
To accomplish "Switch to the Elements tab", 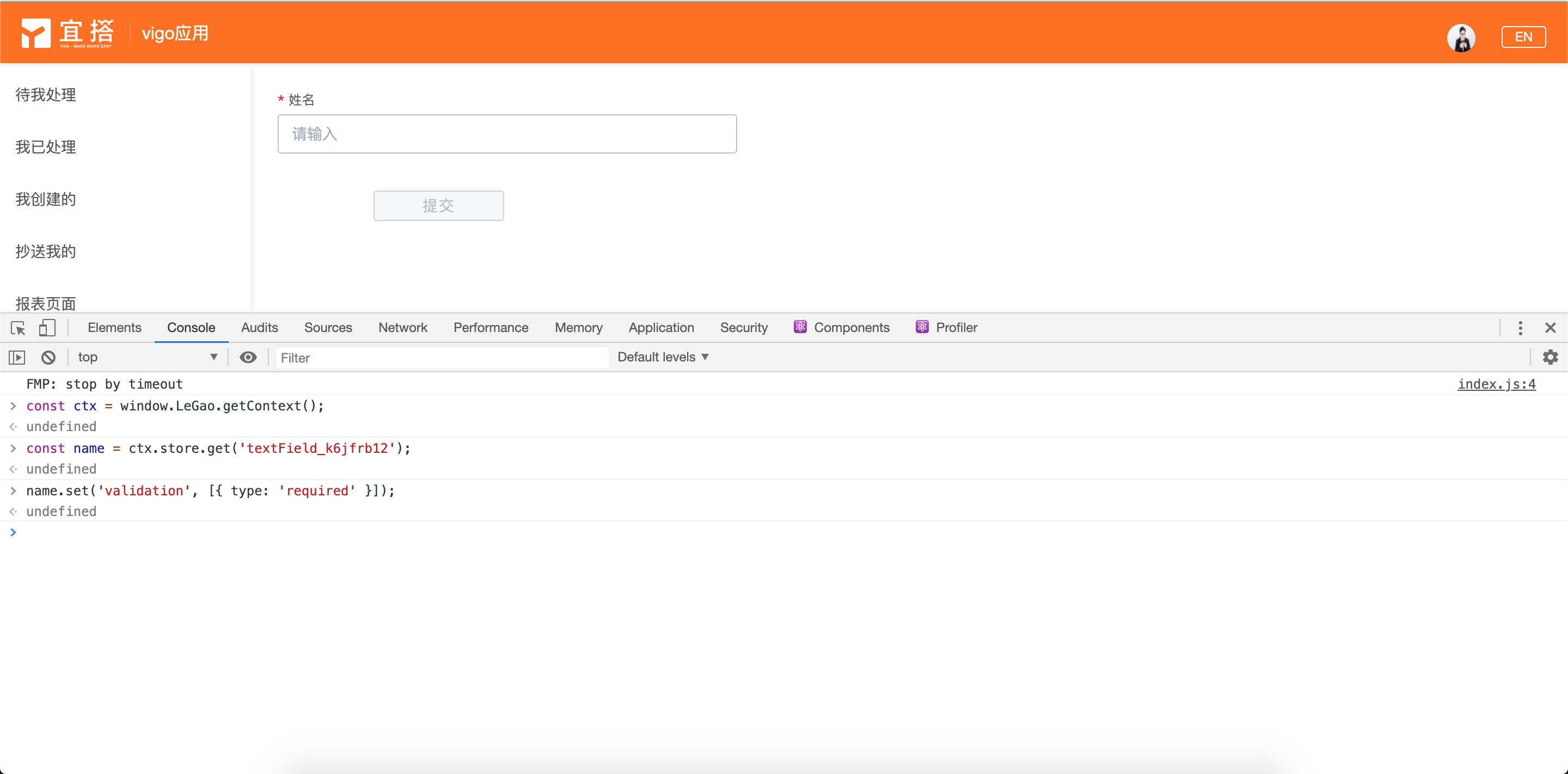I will (114, 327).
